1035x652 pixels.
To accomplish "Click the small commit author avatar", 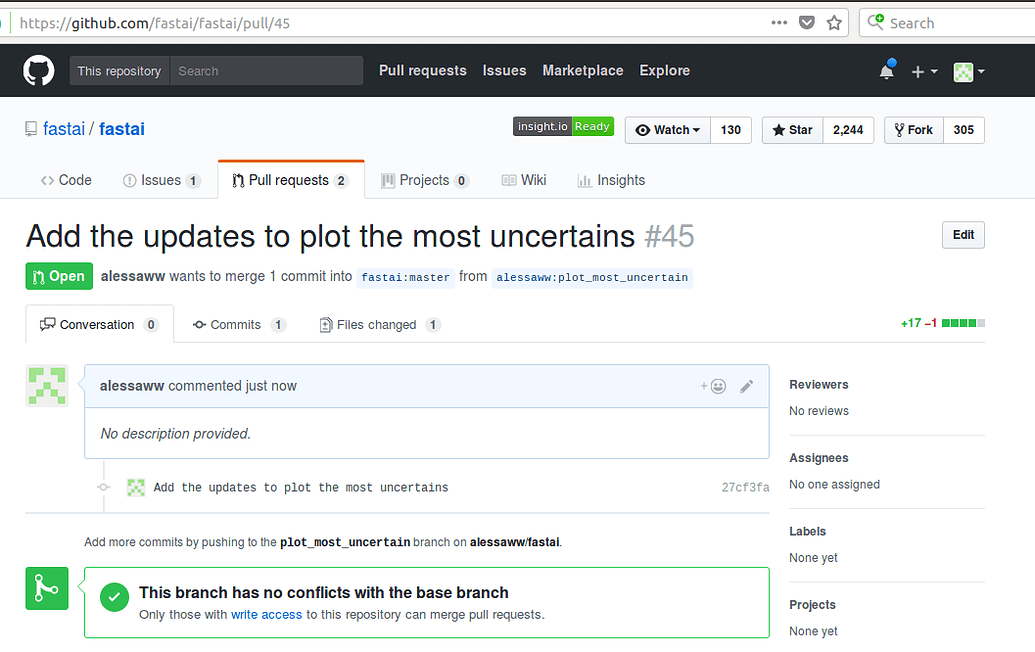I will (136, 488).
